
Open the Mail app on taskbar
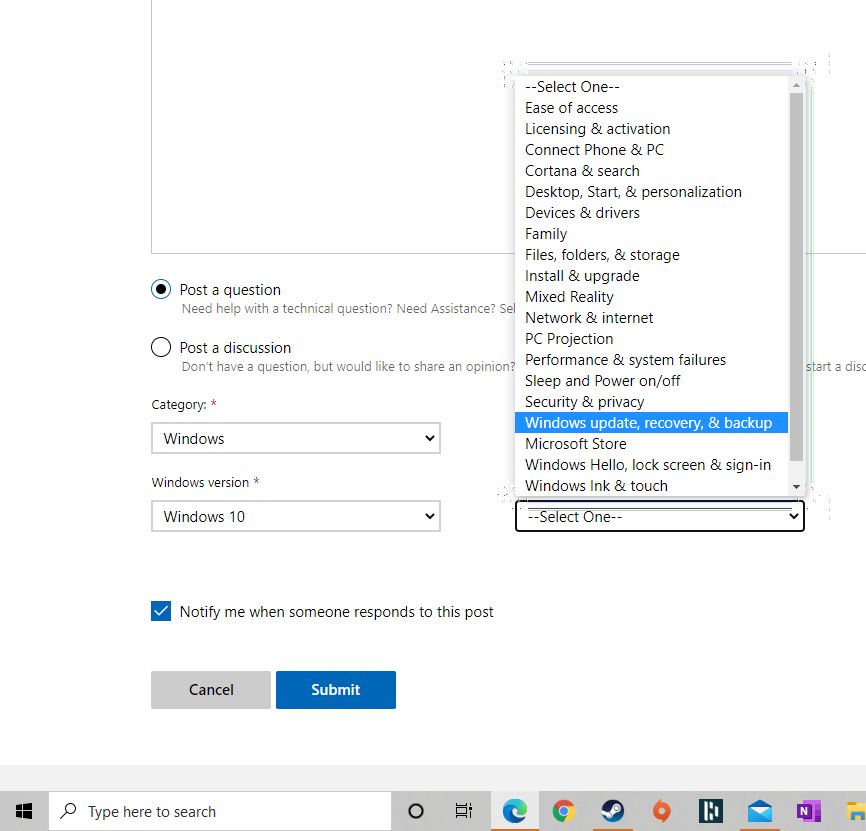pyautogui.click(x=759, y=811)
